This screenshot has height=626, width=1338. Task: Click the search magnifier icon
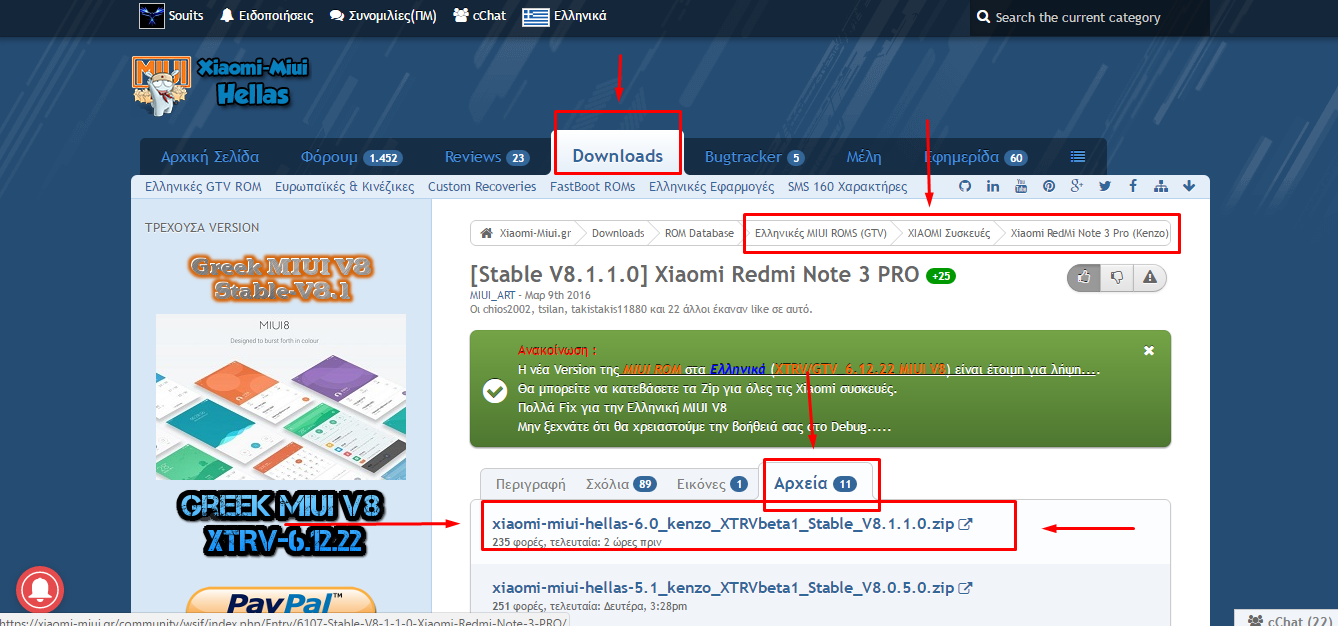[x=984, y=17]
